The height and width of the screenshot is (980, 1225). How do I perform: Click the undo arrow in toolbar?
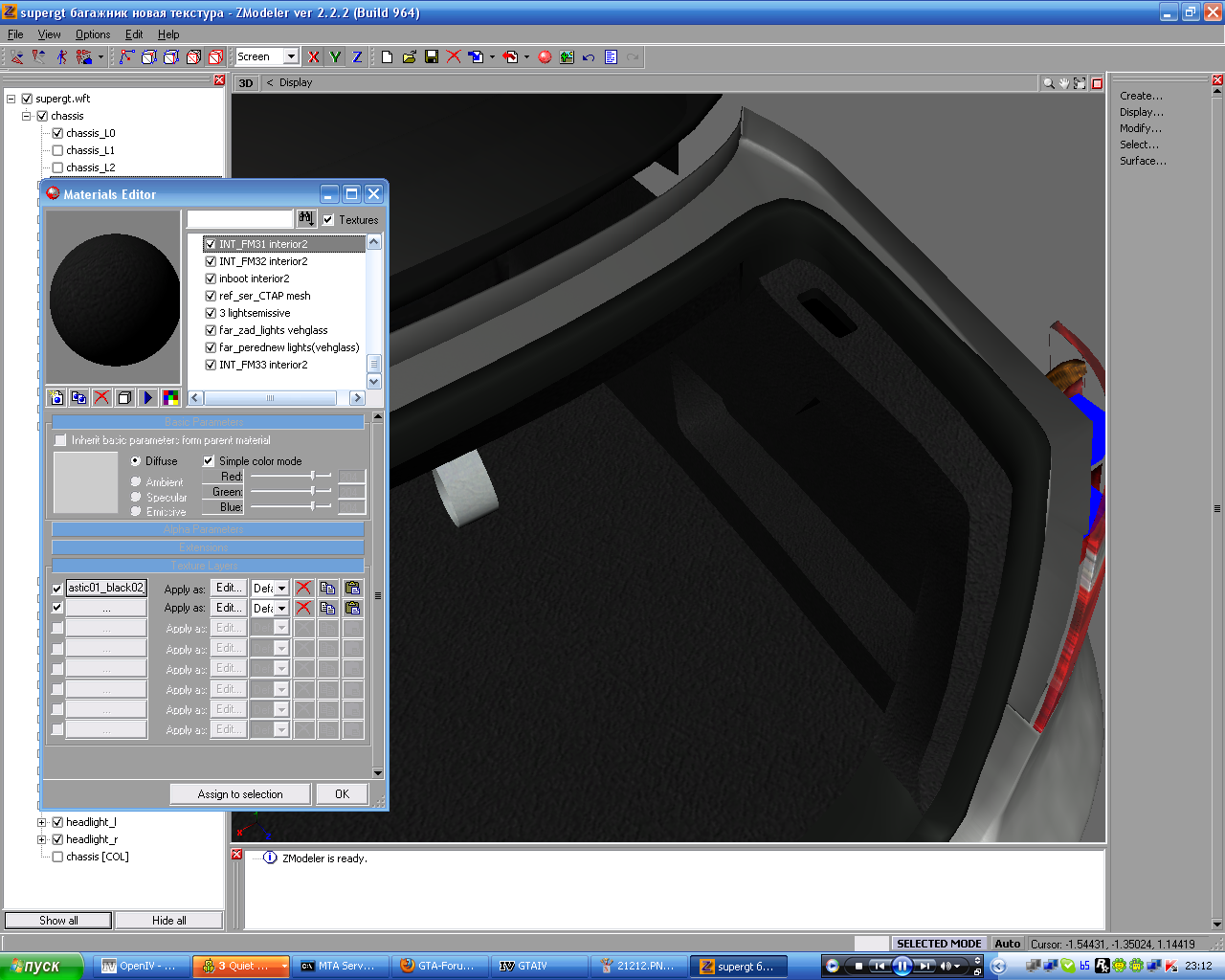[x=589, y=57]
